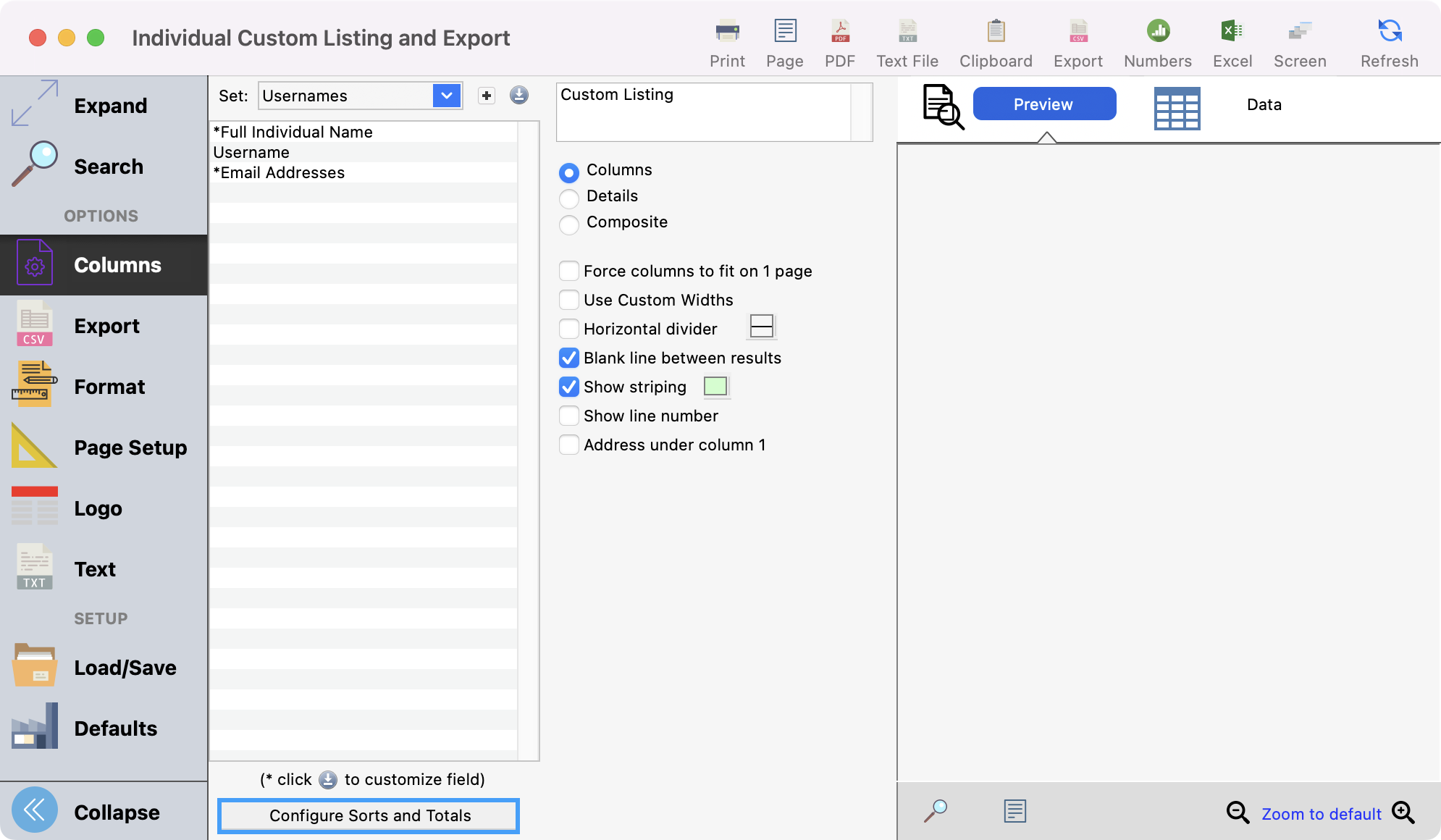Click Configure Sorts and Totals button
The image size is (1441, 840).
369,815
